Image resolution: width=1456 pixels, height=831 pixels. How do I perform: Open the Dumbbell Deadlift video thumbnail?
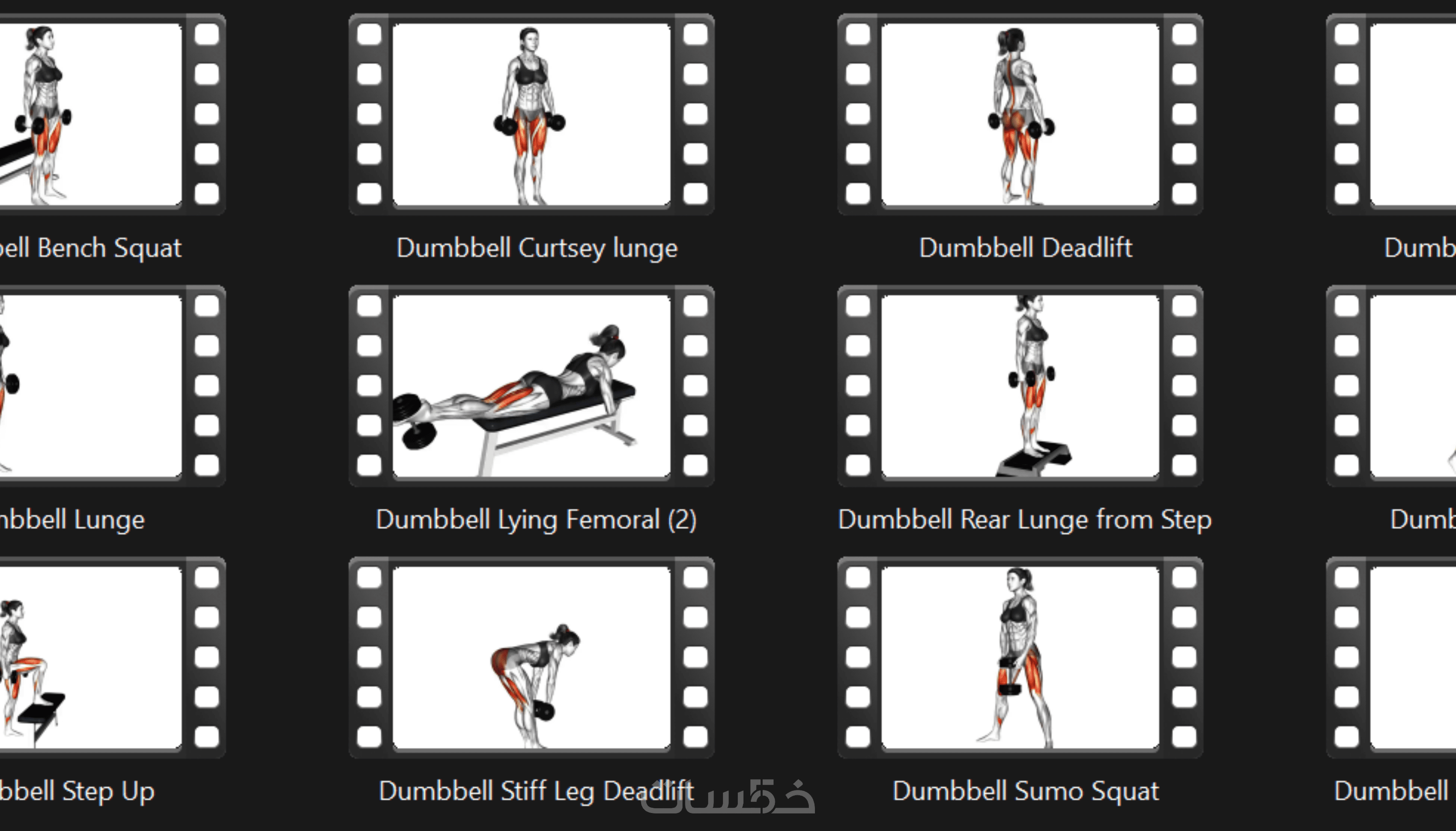point(1020,114)
